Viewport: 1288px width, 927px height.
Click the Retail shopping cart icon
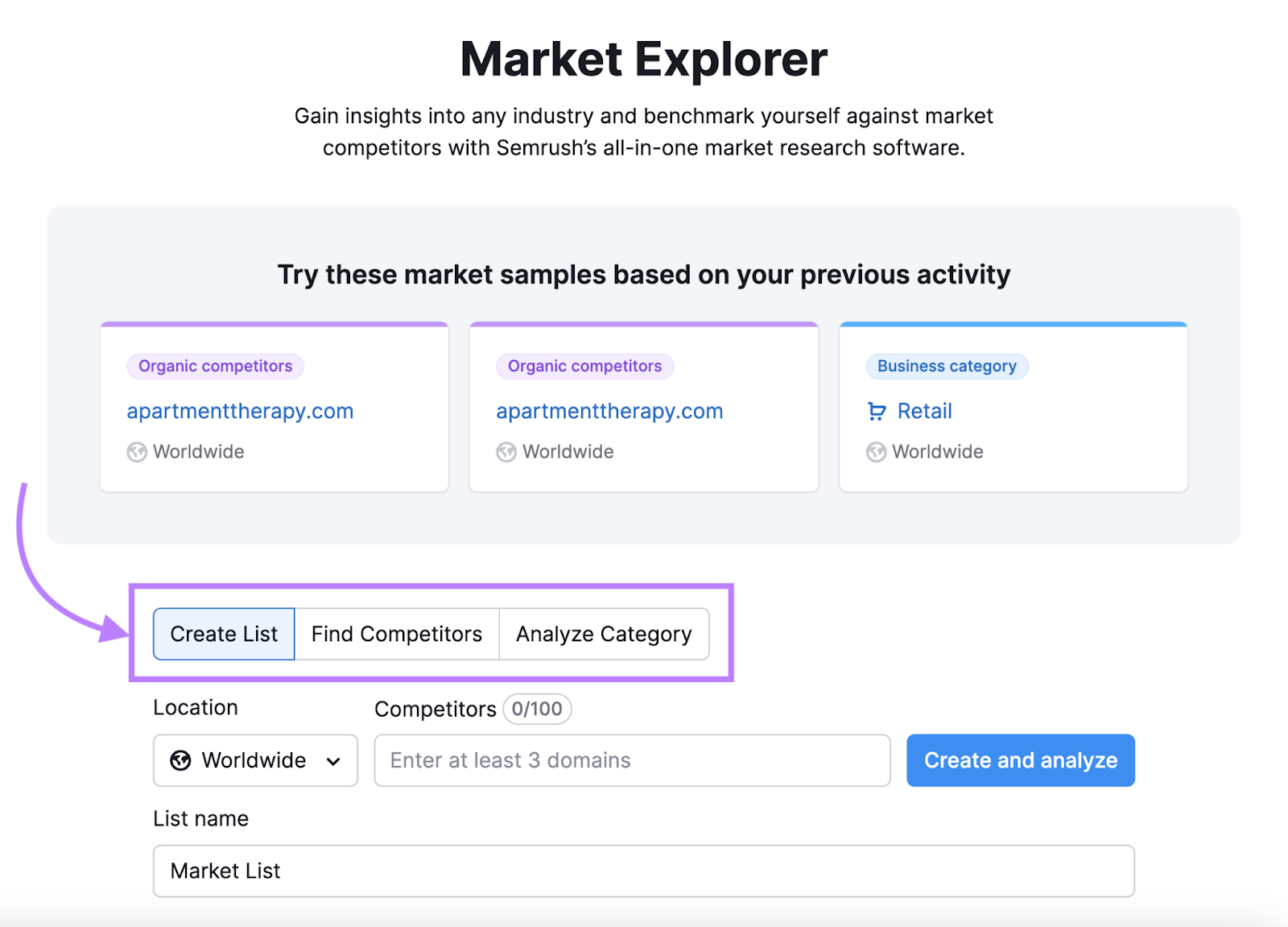click(x=875, y=411)
